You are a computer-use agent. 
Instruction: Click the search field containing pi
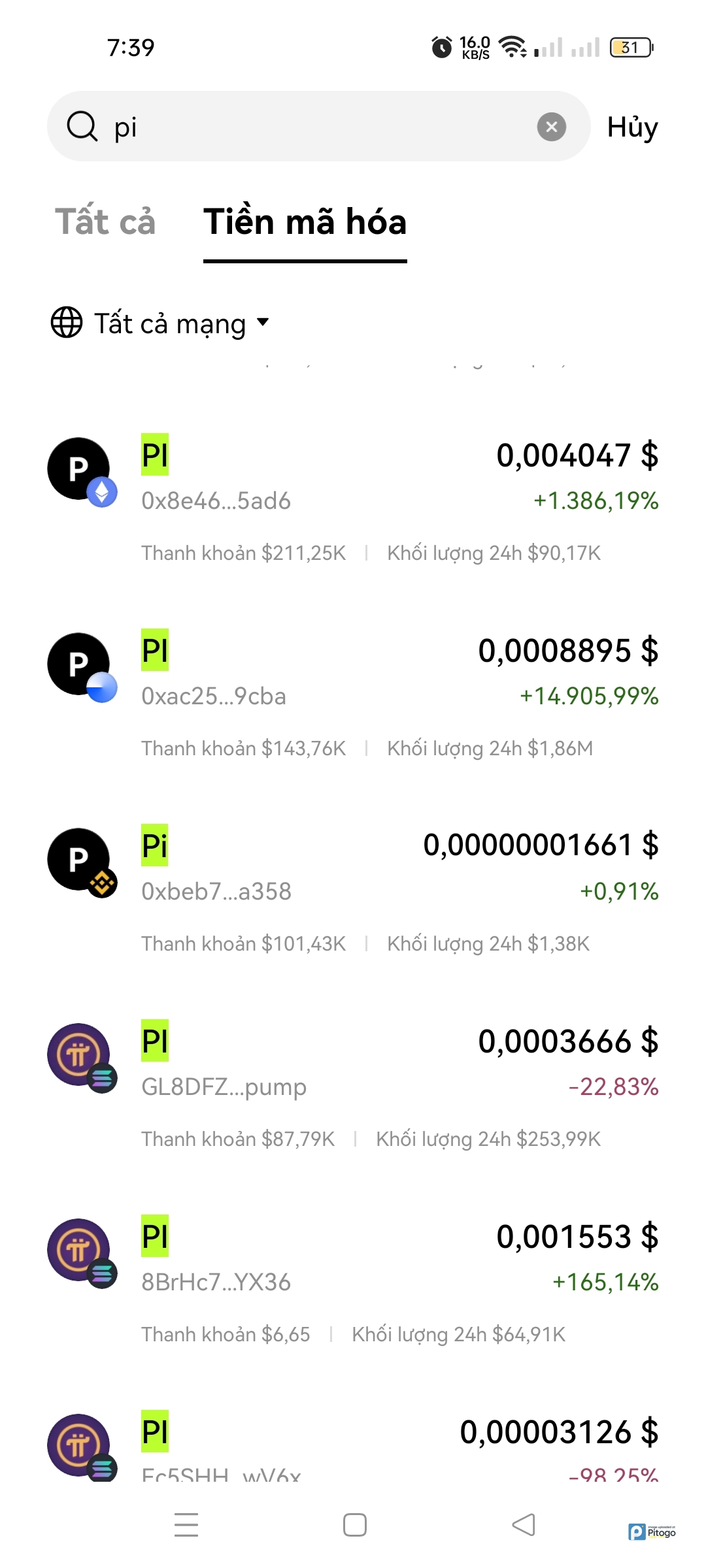(314, 127)
